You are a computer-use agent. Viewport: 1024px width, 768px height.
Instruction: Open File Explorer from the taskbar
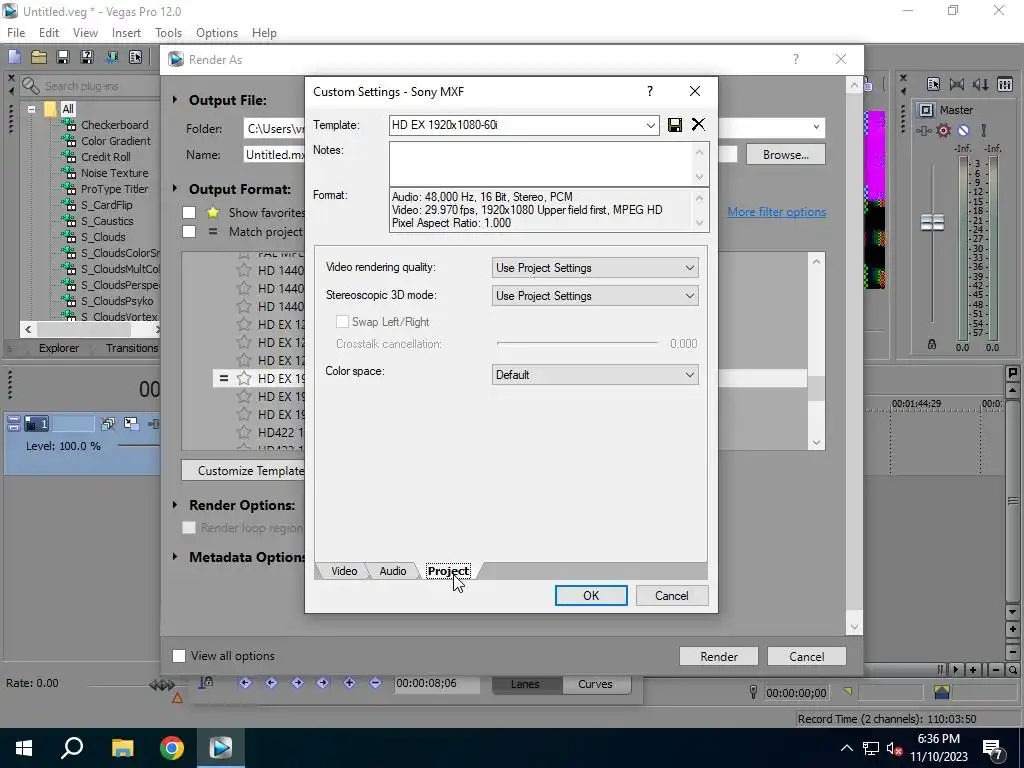[x=122, y=748]
